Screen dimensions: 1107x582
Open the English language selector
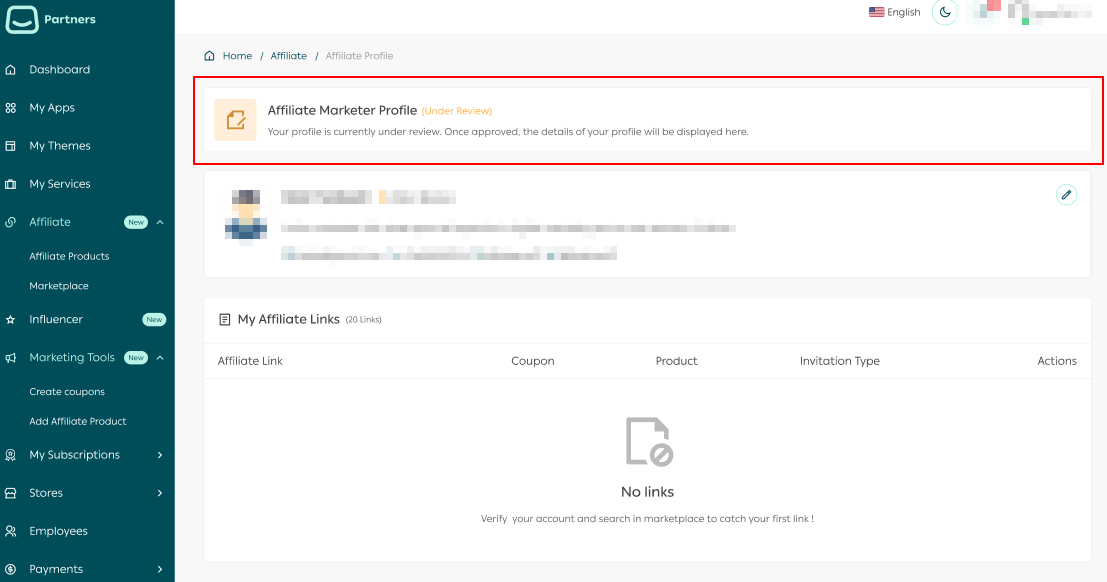click(x=894, y=12)
